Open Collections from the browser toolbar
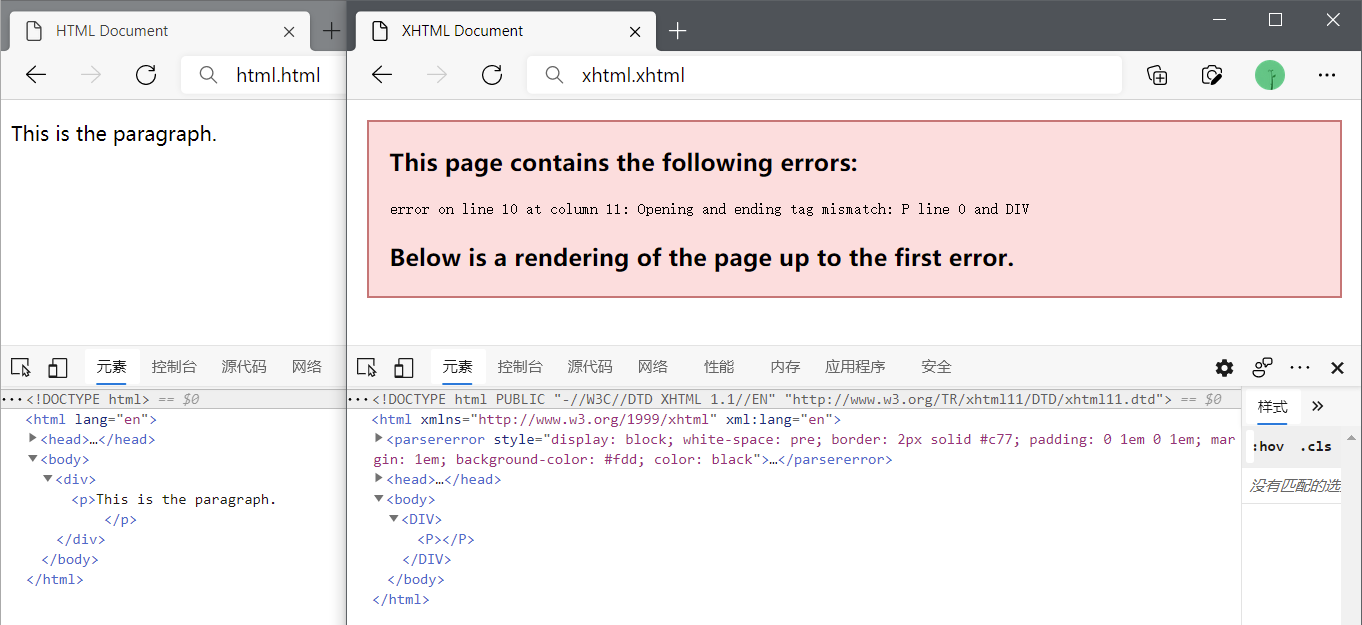 pyautogui.click(x=1157, y=74)
